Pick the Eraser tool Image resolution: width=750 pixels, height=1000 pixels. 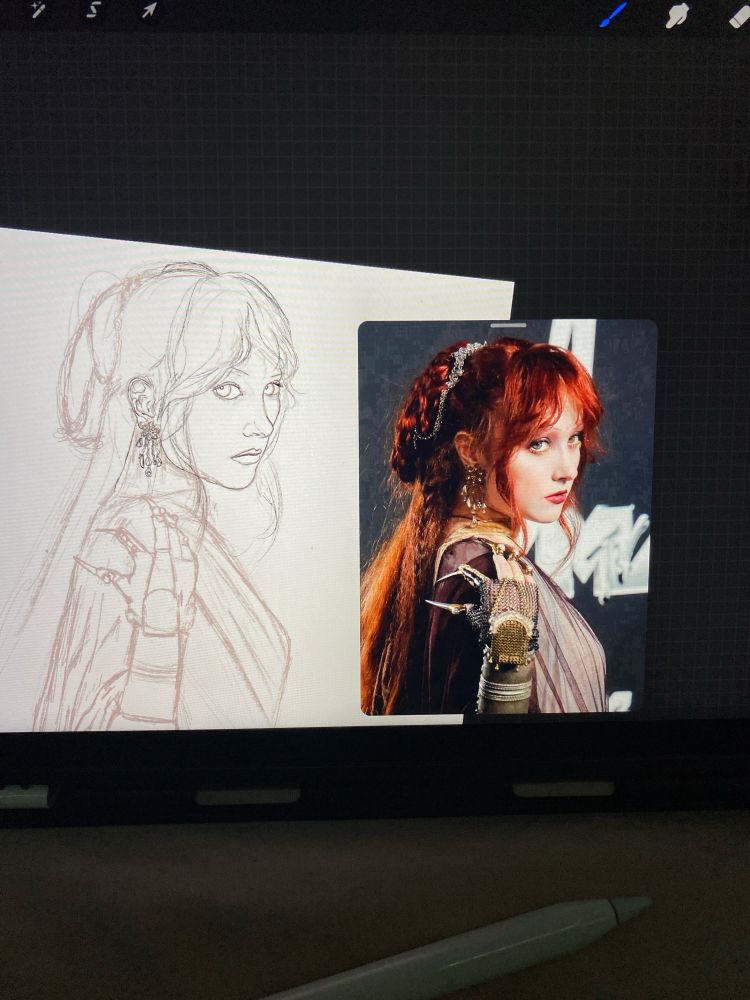[740, 15]
